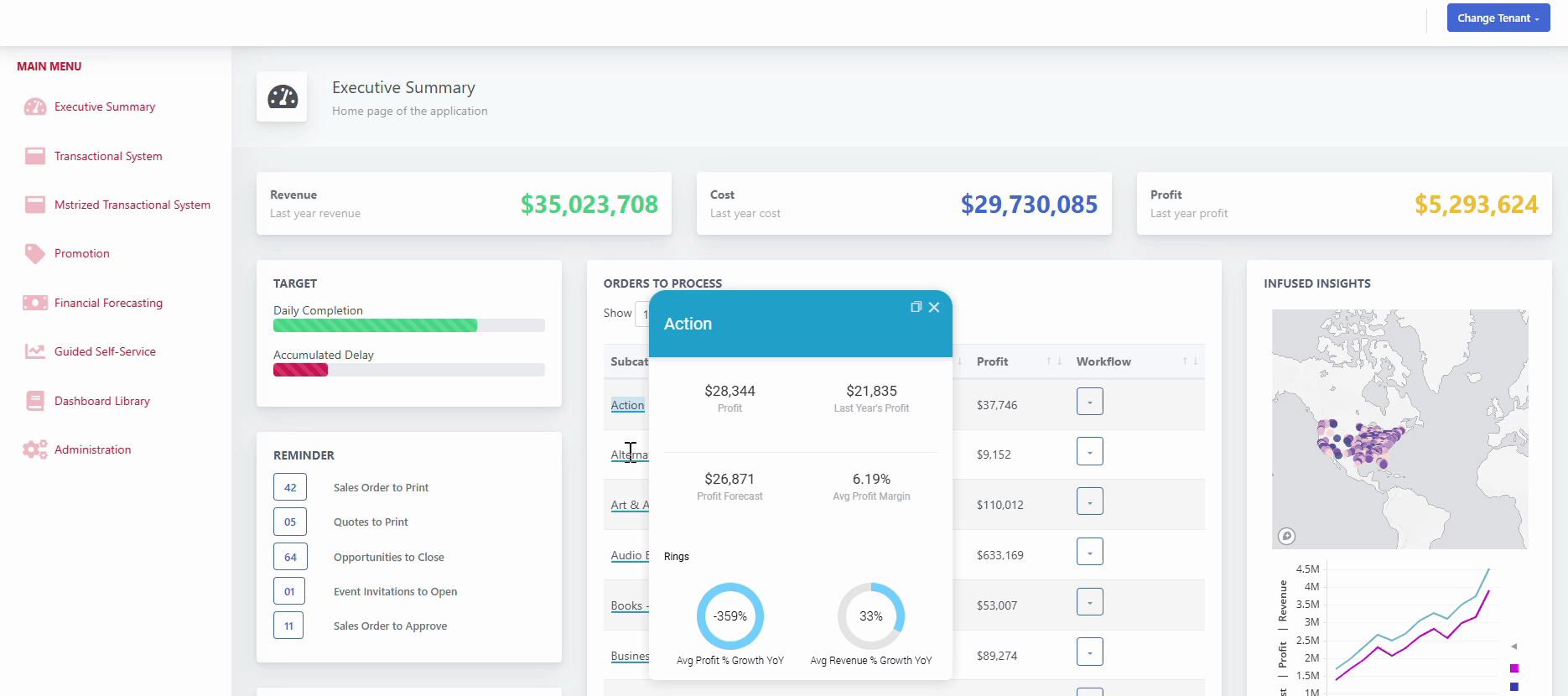Click the Executive Summary gauge icon in sidebar
The height and width of the screenshot is (696, 1568).
coord(35,106)
